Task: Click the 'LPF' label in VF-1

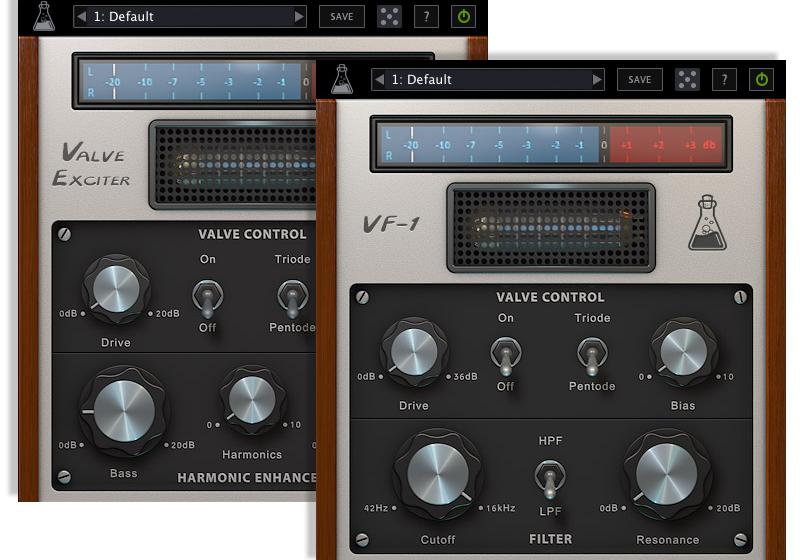Action: 550,512
